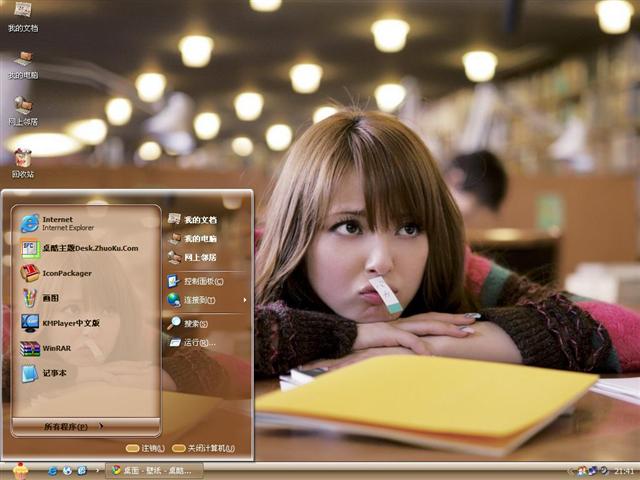Expand the quick launch overflow chevron
Image resolution: width=640 pixels, height=480 pixels.
tap(97, 471)
